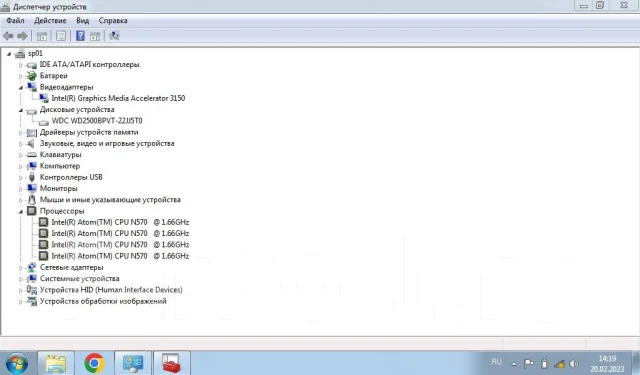Collapse the Дисковые устройства node
Image resolution: width=640 pixels, height=375 pixels.
coord(20,110)
